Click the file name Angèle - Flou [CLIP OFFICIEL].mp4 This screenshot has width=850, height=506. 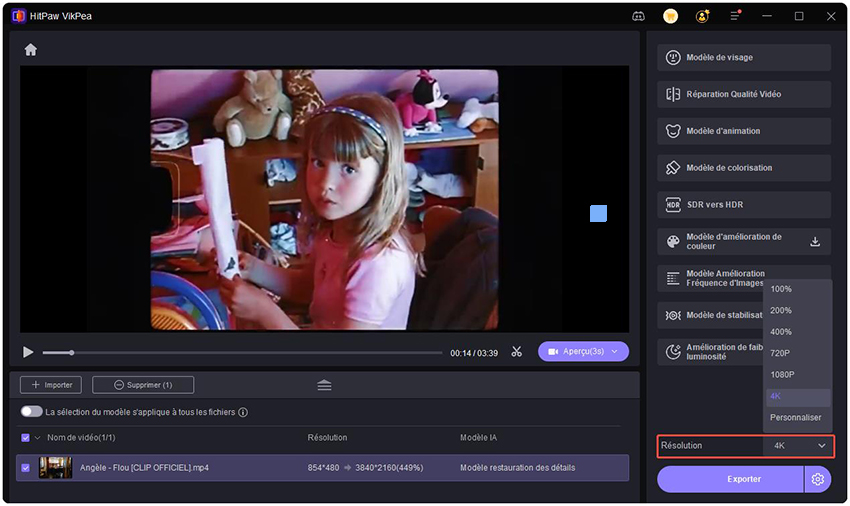pos(144,468)
